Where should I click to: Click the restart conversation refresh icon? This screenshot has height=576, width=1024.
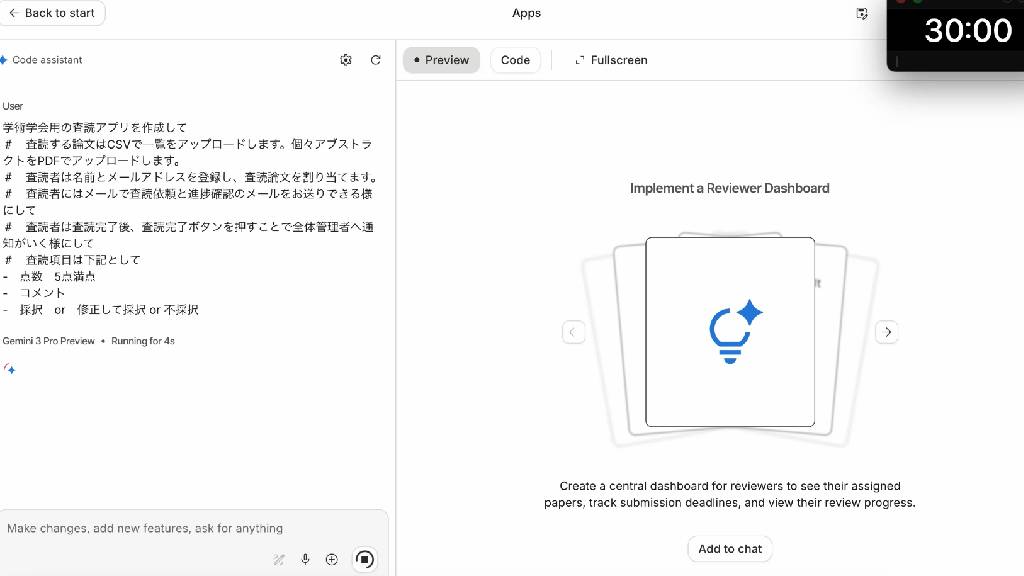[x=376, y=60]
